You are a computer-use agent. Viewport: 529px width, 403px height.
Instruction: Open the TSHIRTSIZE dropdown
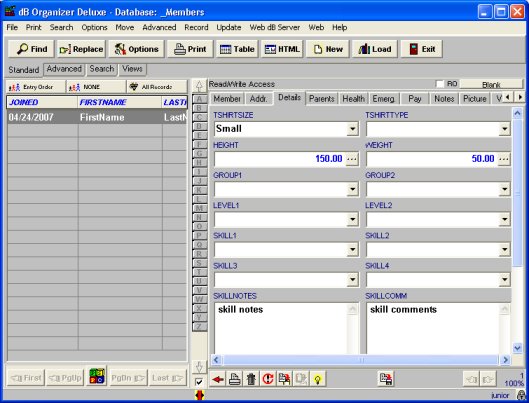352,129
